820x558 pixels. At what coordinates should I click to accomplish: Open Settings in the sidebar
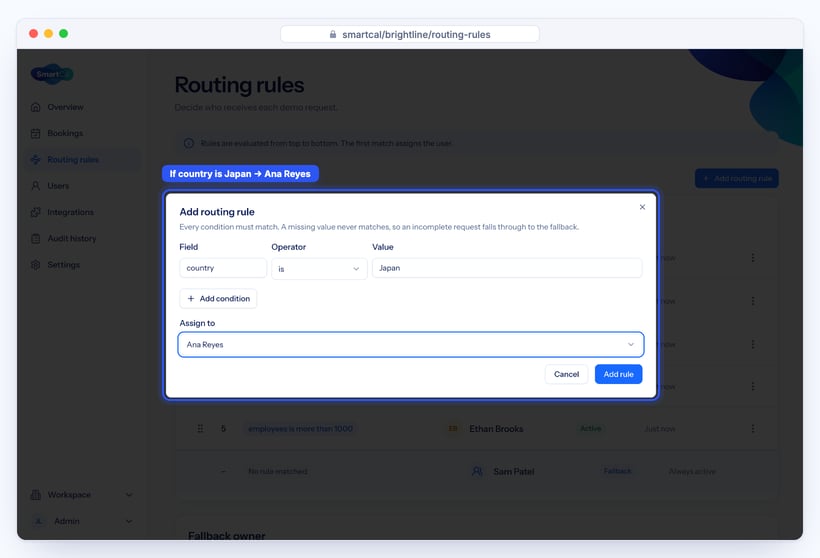pos(82,265)
